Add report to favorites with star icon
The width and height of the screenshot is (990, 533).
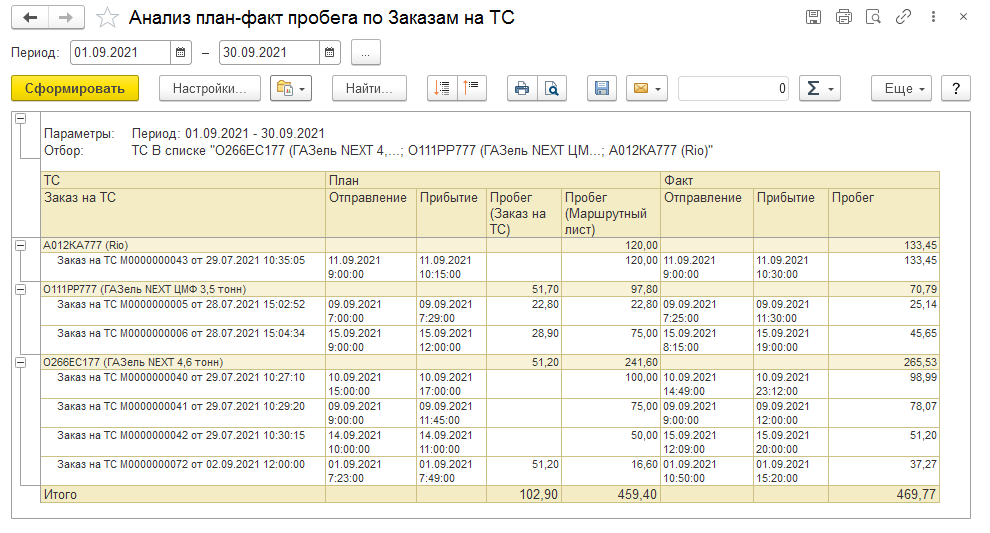click(x=108, y=18)
